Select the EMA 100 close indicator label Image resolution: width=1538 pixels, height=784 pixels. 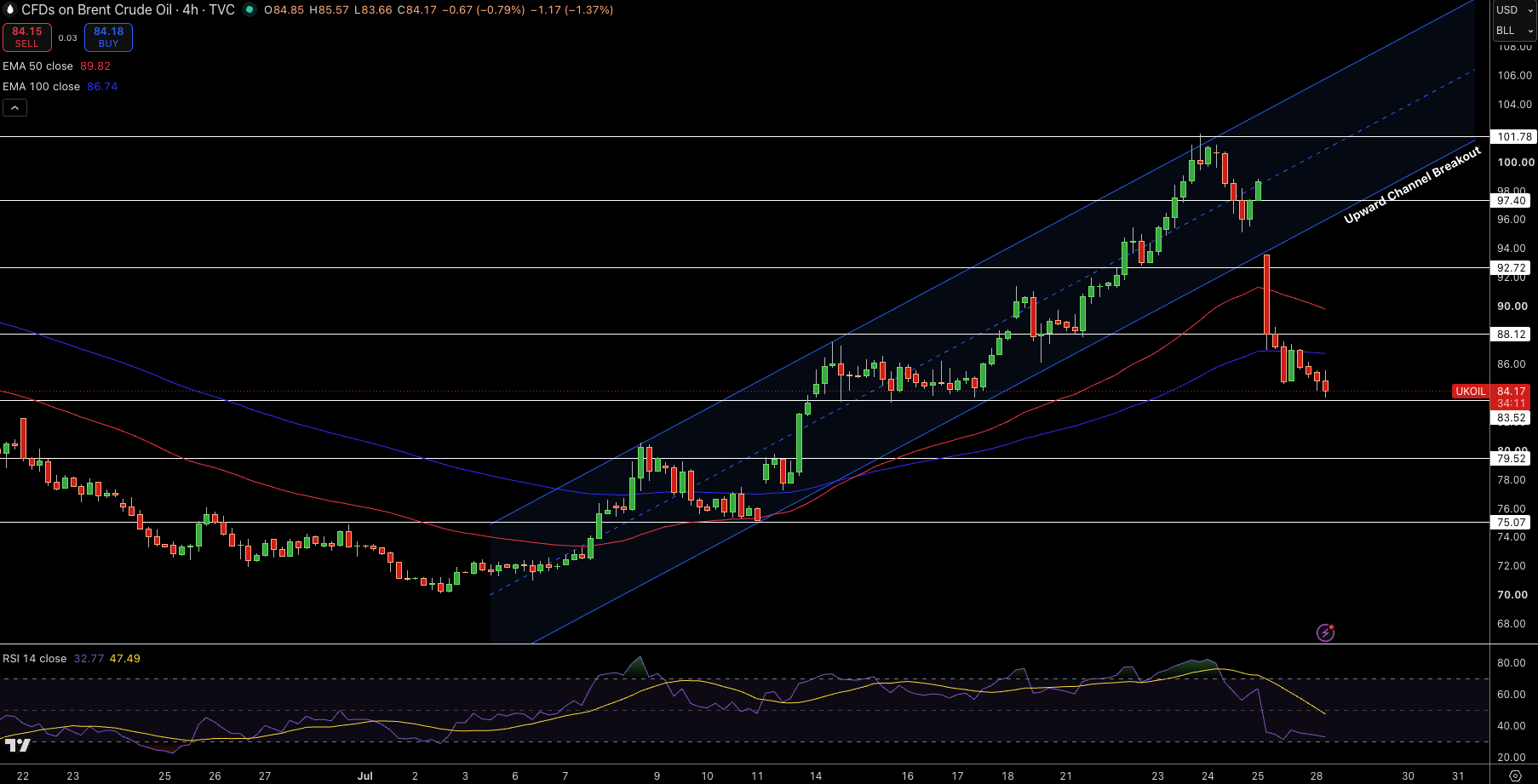(x=41, y=87)
